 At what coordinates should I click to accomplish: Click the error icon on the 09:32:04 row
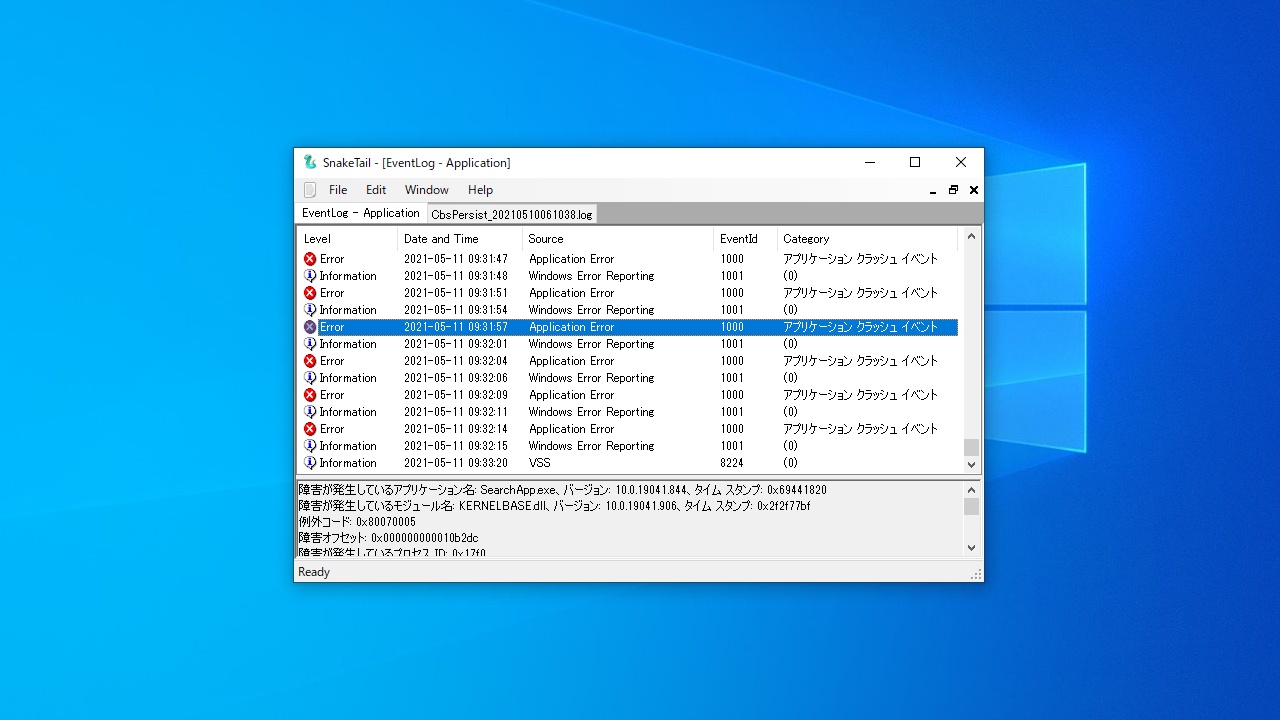[310, 361]
